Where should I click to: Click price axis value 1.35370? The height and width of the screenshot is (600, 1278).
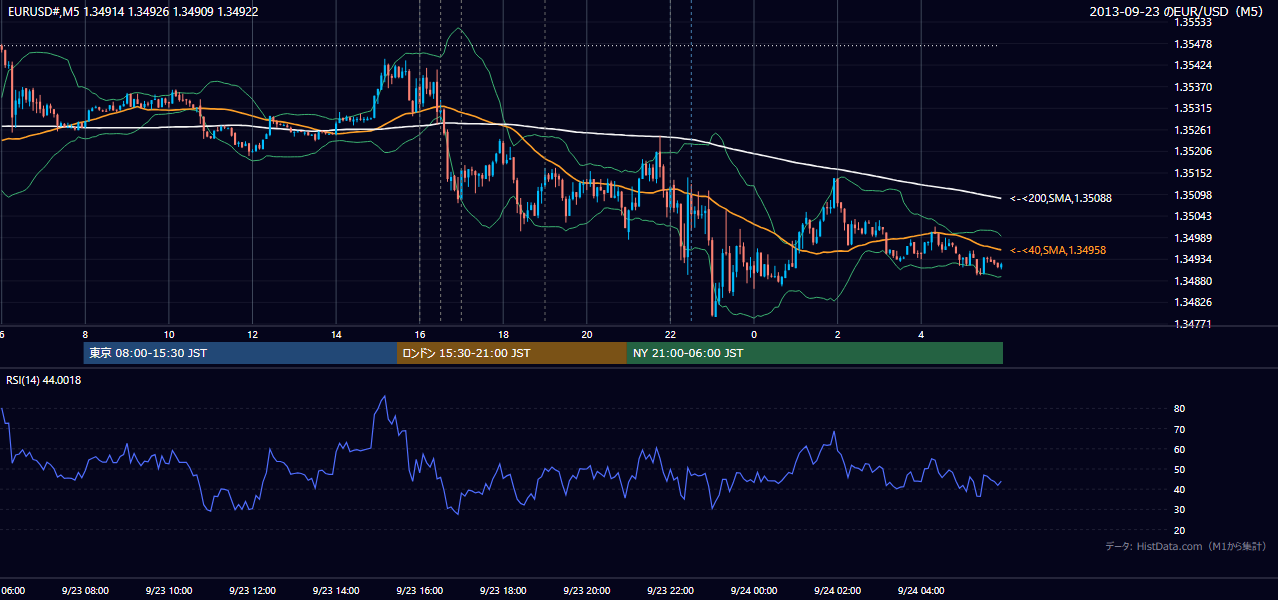[x=1194, y=87]
